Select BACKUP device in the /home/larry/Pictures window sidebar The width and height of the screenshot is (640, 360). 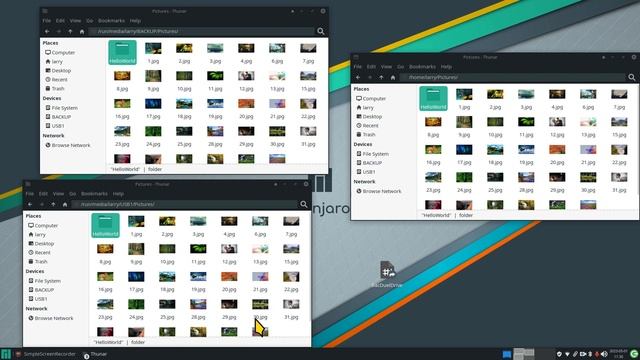(369, 163)
